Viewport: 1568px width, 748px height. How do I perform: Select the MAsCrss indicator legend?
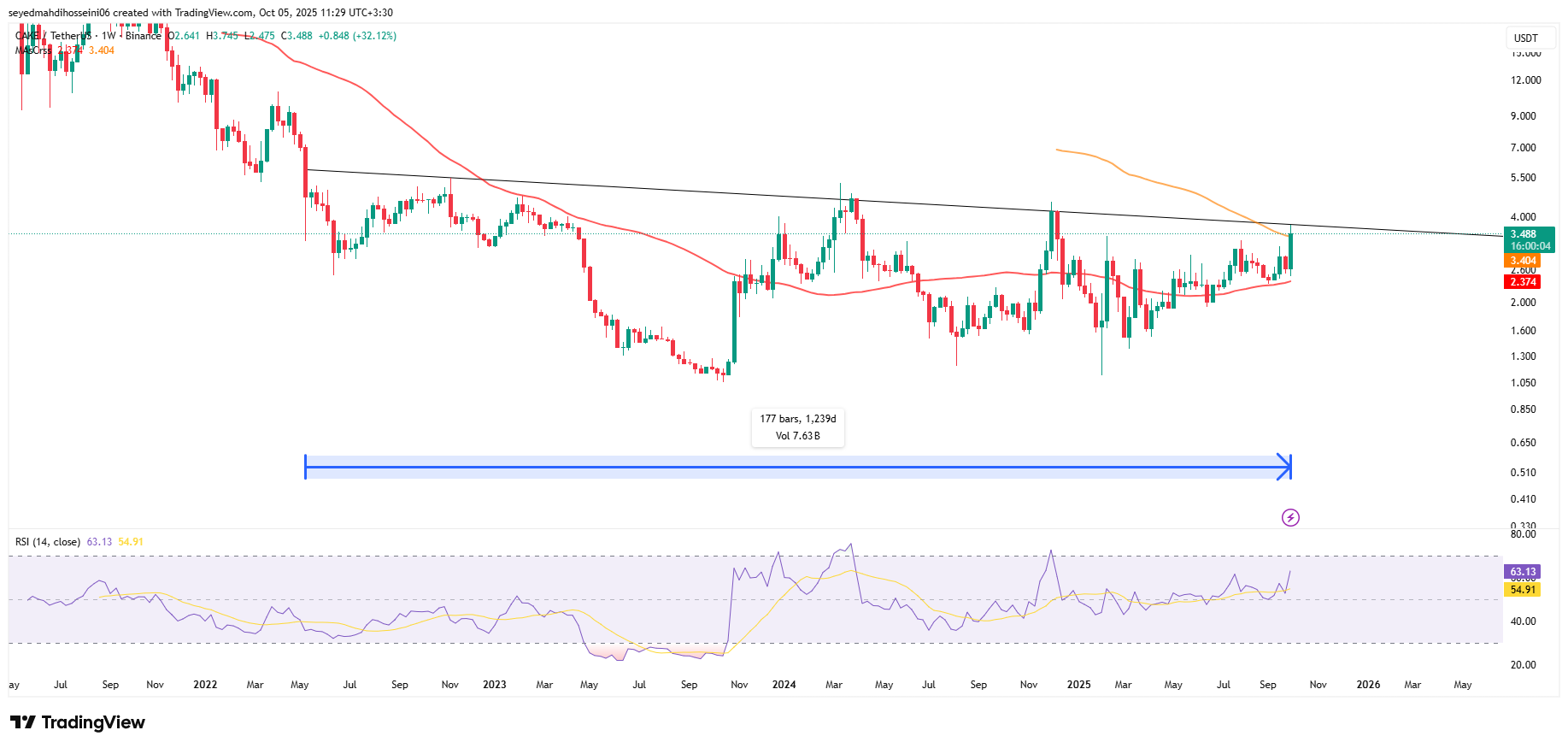(x=33, y=50)
